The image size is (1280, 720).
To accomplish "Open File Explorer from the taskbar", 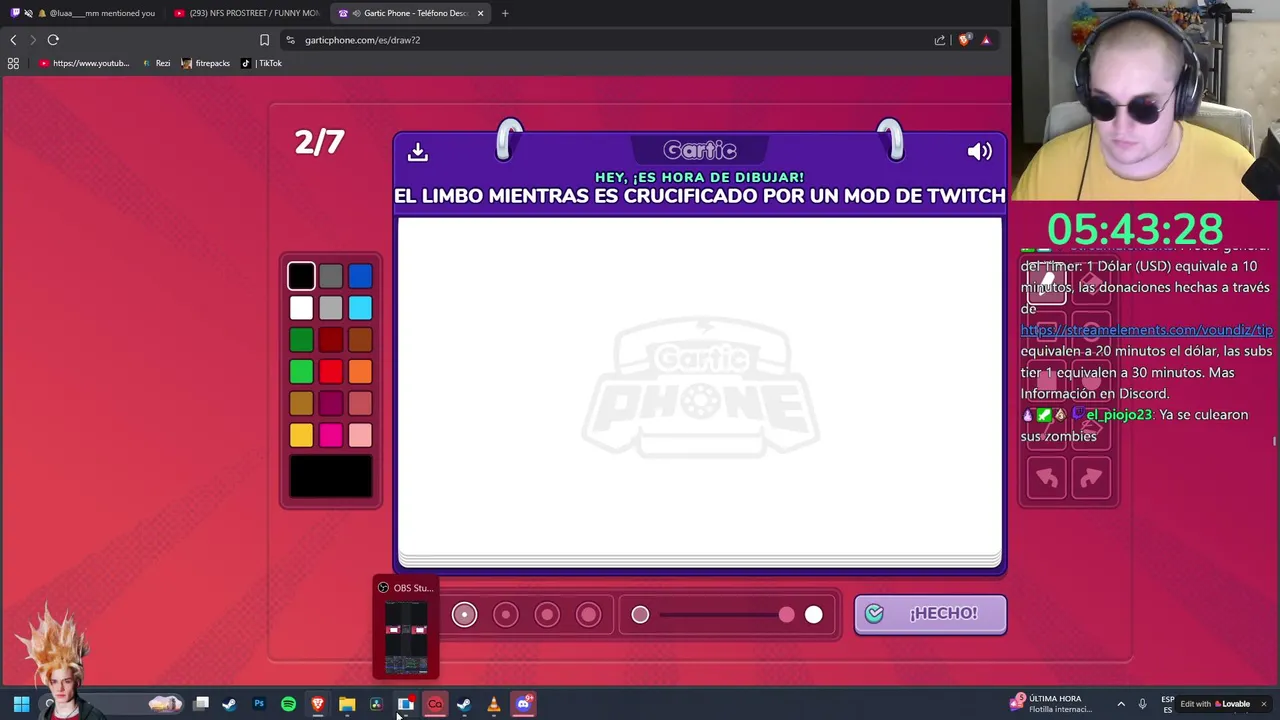I will coord(347,704).
